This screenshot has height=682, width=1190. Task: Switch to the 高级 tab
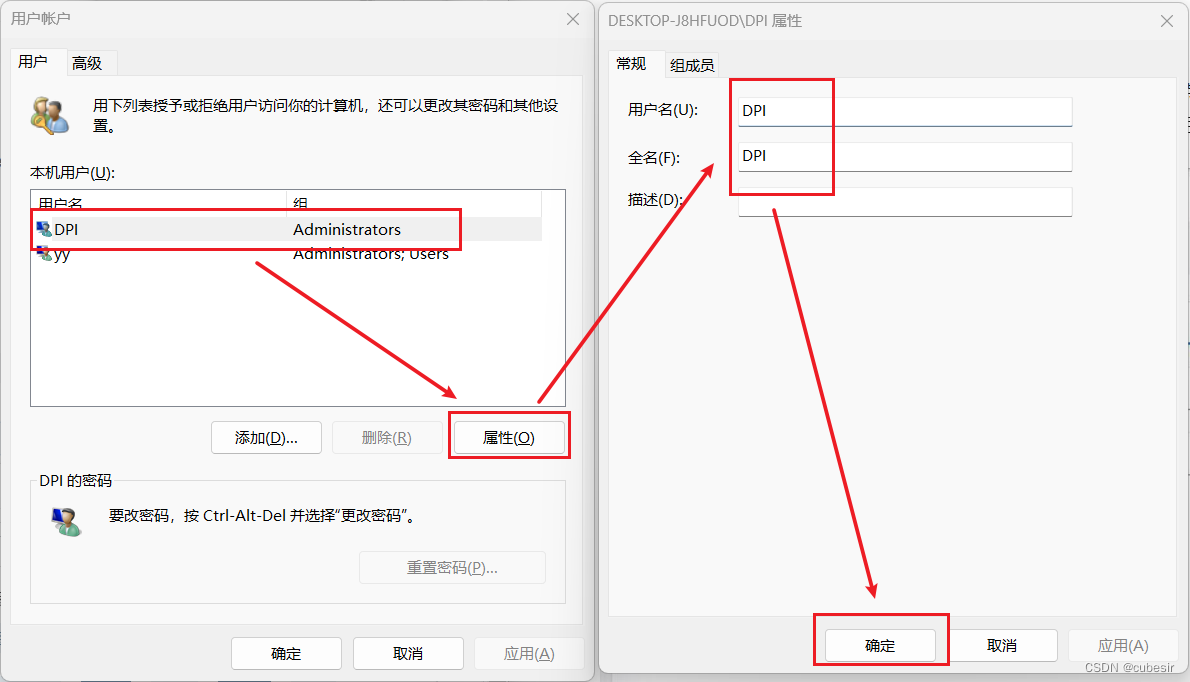coord(87,64)
